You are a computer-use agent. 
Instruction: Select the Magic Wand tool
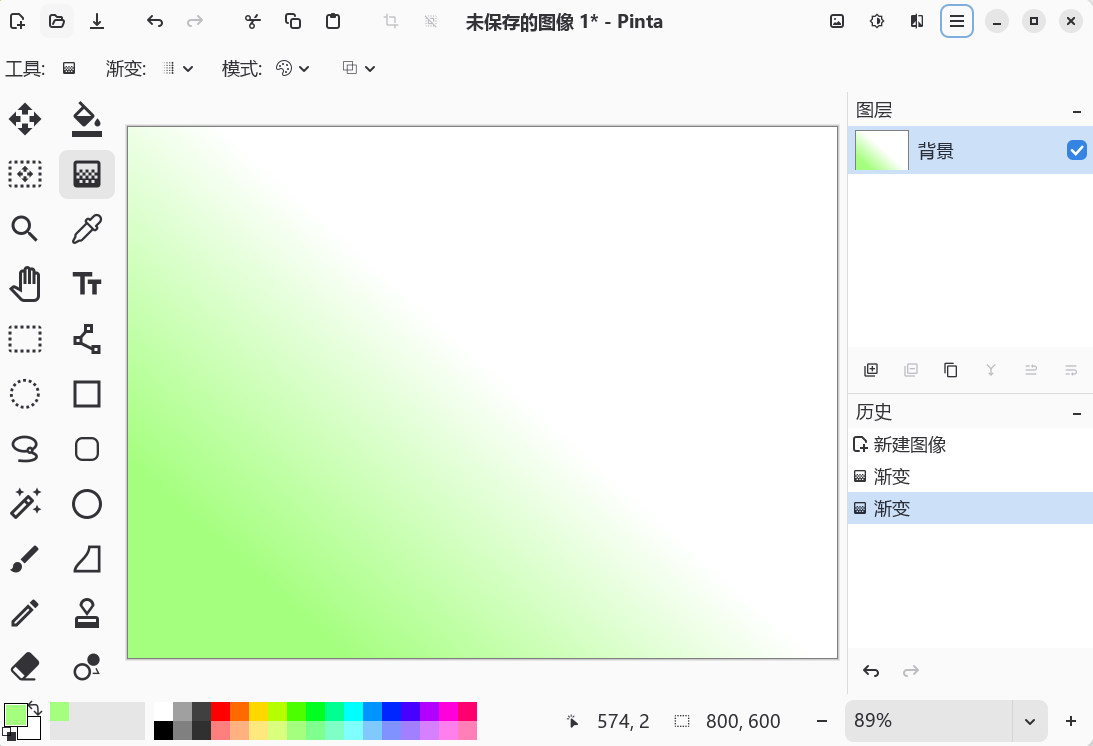25,504
